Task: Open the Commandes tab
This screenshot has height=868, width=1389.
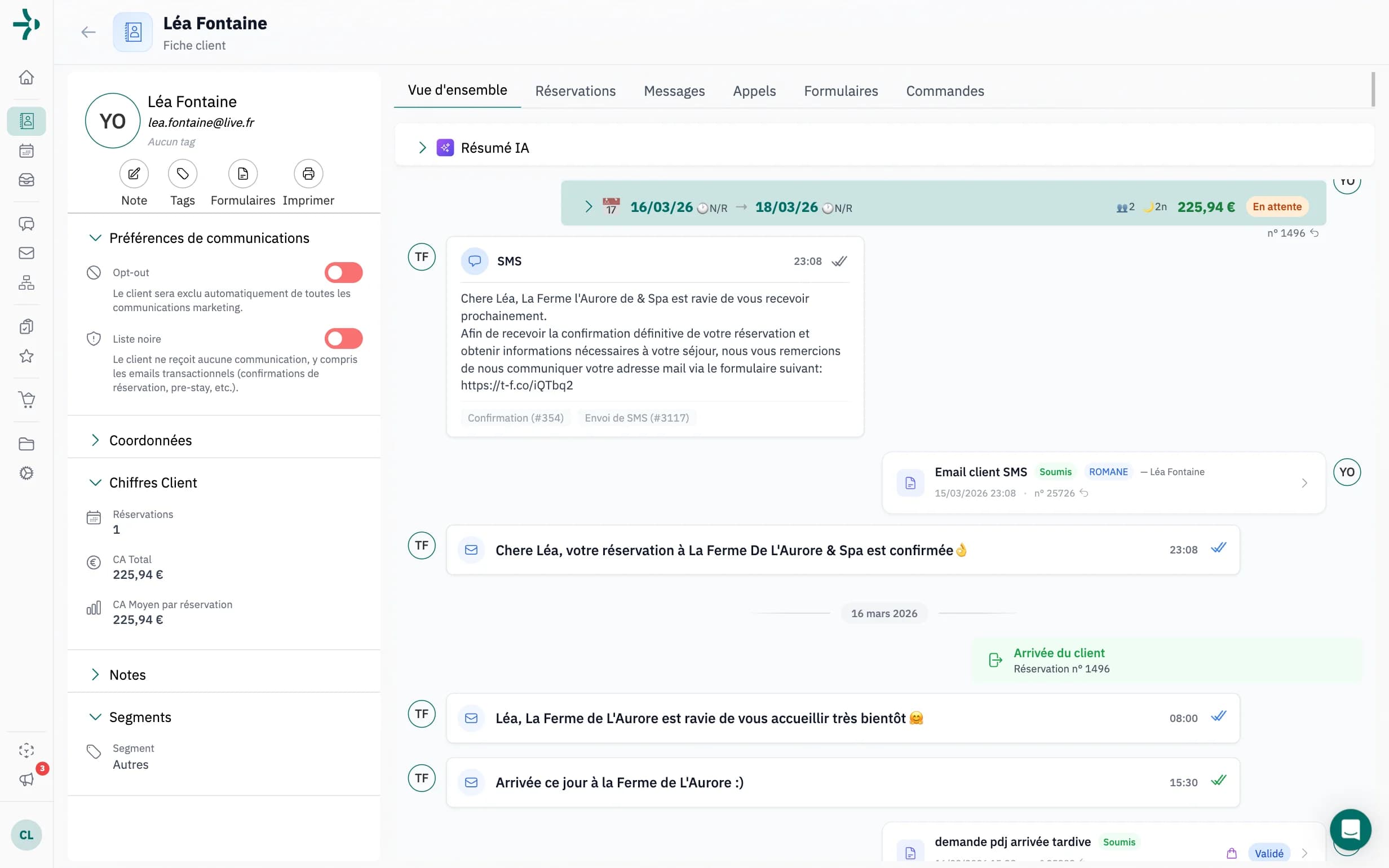Action: coord(944,91)
